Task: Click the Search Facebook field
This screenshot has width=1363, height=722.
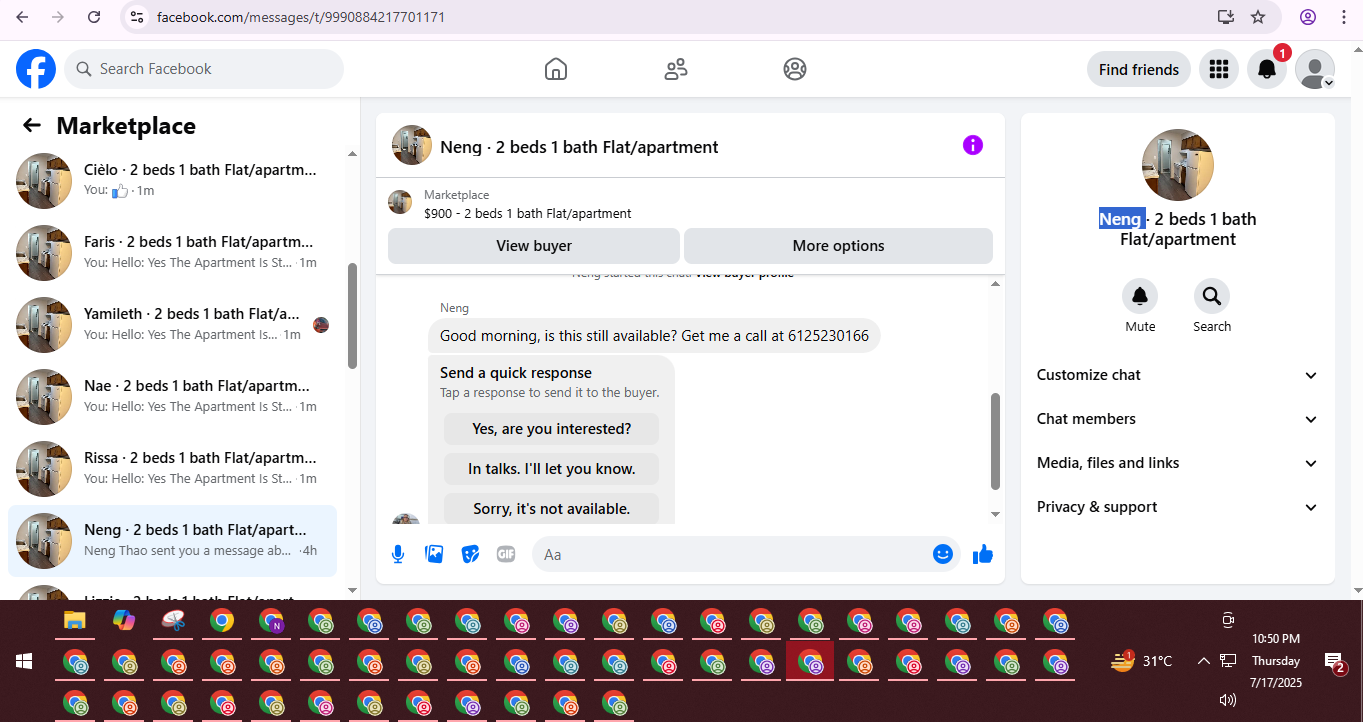Action: tap(204, 69)
